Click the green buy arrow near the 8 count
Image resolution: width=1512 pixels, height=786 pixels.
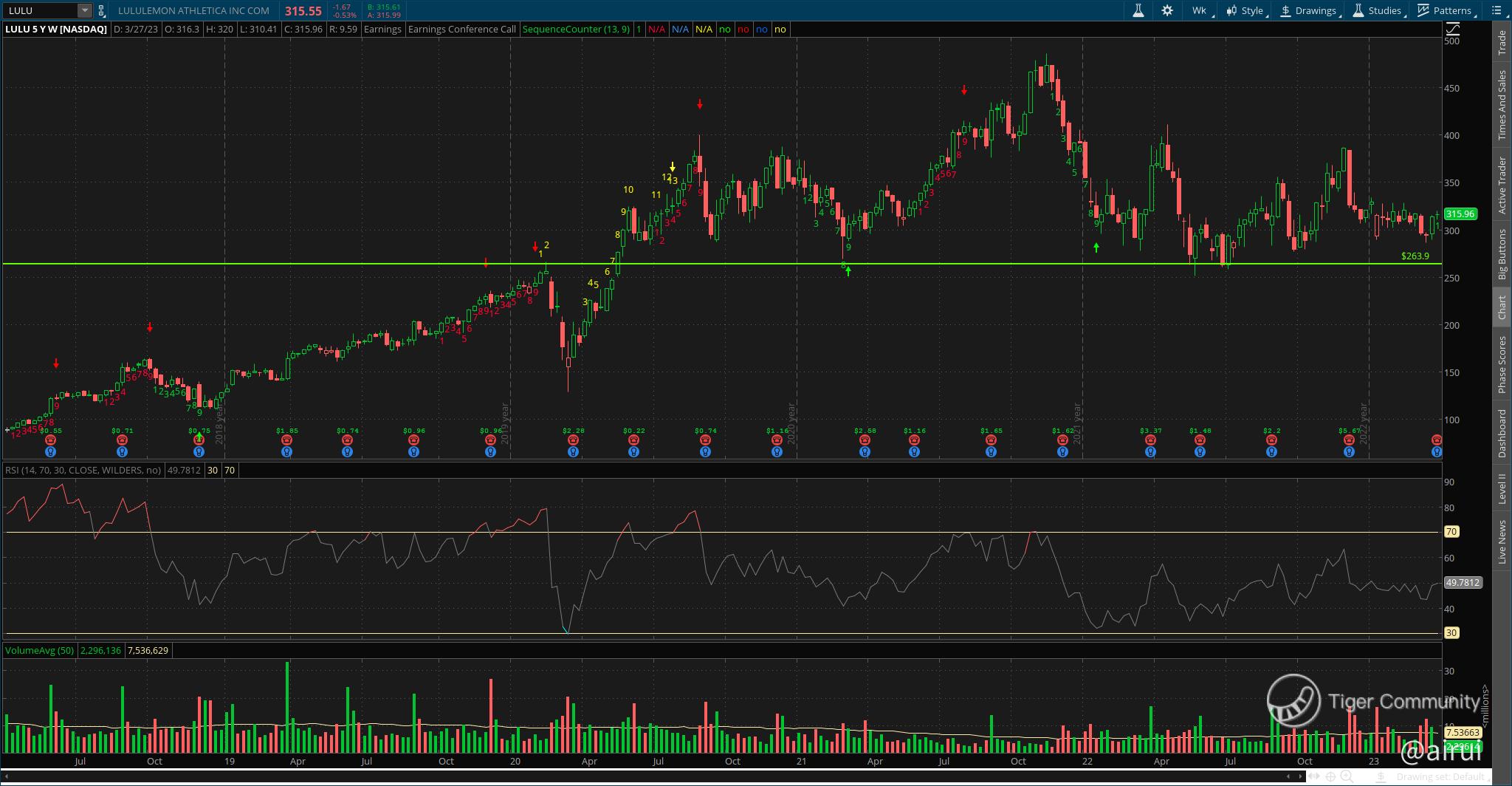pyautogui.click(x=848, y=272)
